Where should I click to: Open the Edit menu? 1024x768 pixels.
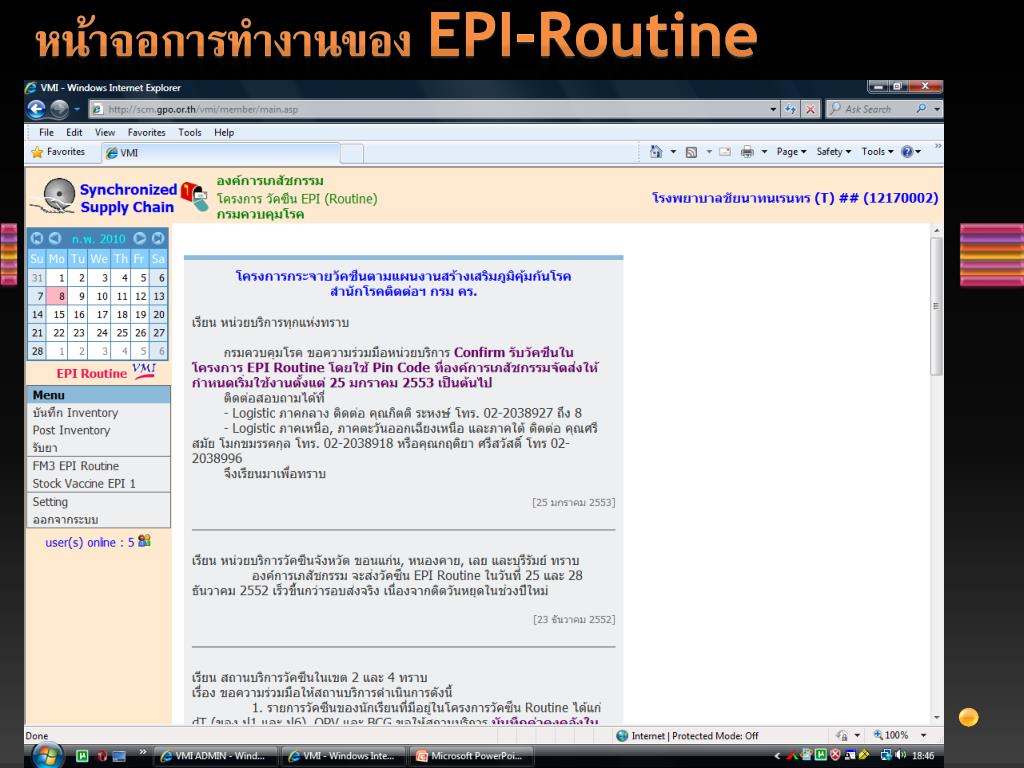pos(74,132)
